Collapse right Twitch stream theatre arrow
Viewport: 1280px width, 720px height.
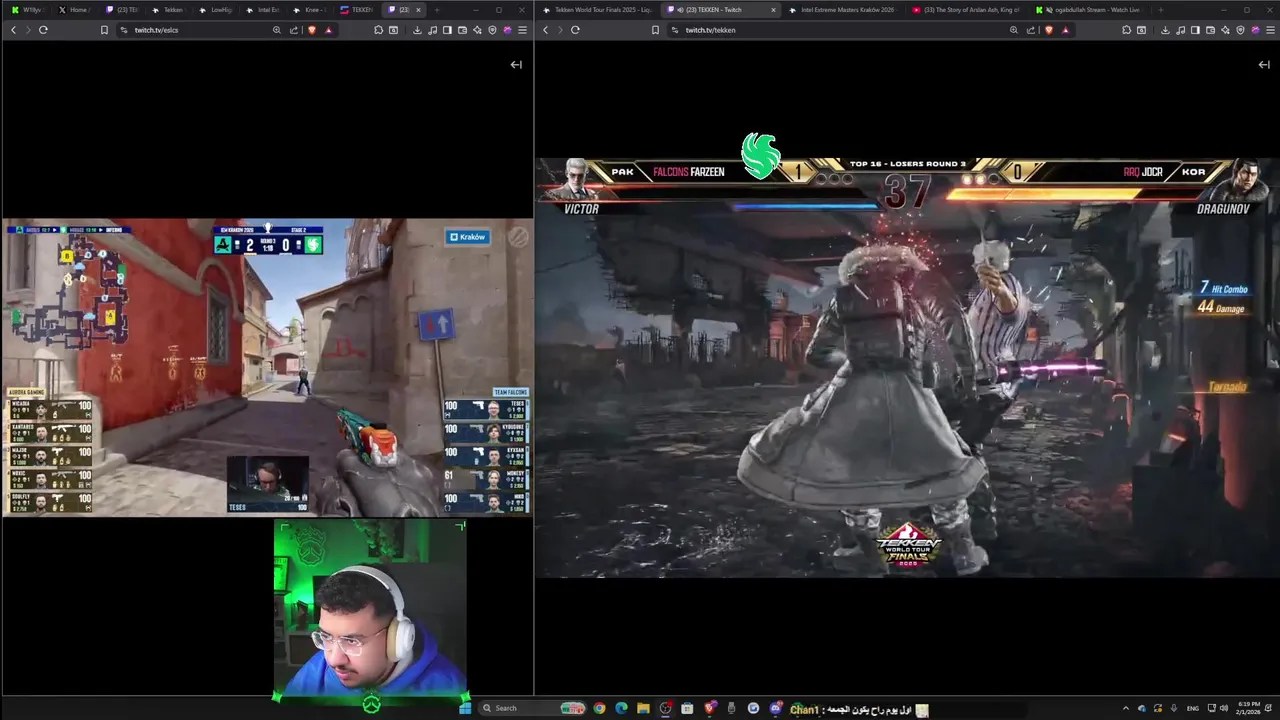1264,64
